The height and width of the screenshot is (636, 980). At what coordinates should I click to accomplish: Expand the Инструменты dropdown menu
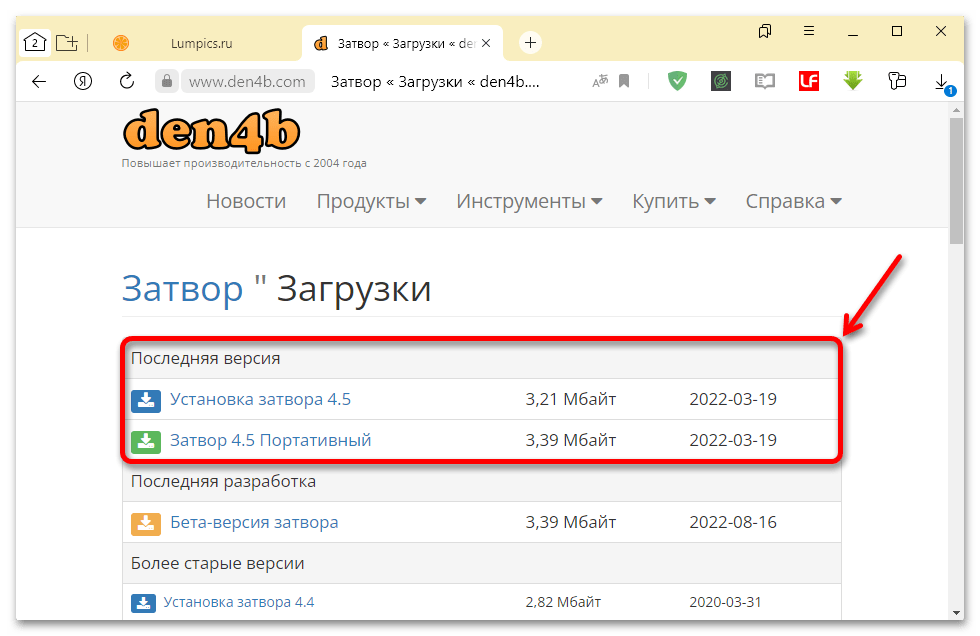[x=529, y=201]
